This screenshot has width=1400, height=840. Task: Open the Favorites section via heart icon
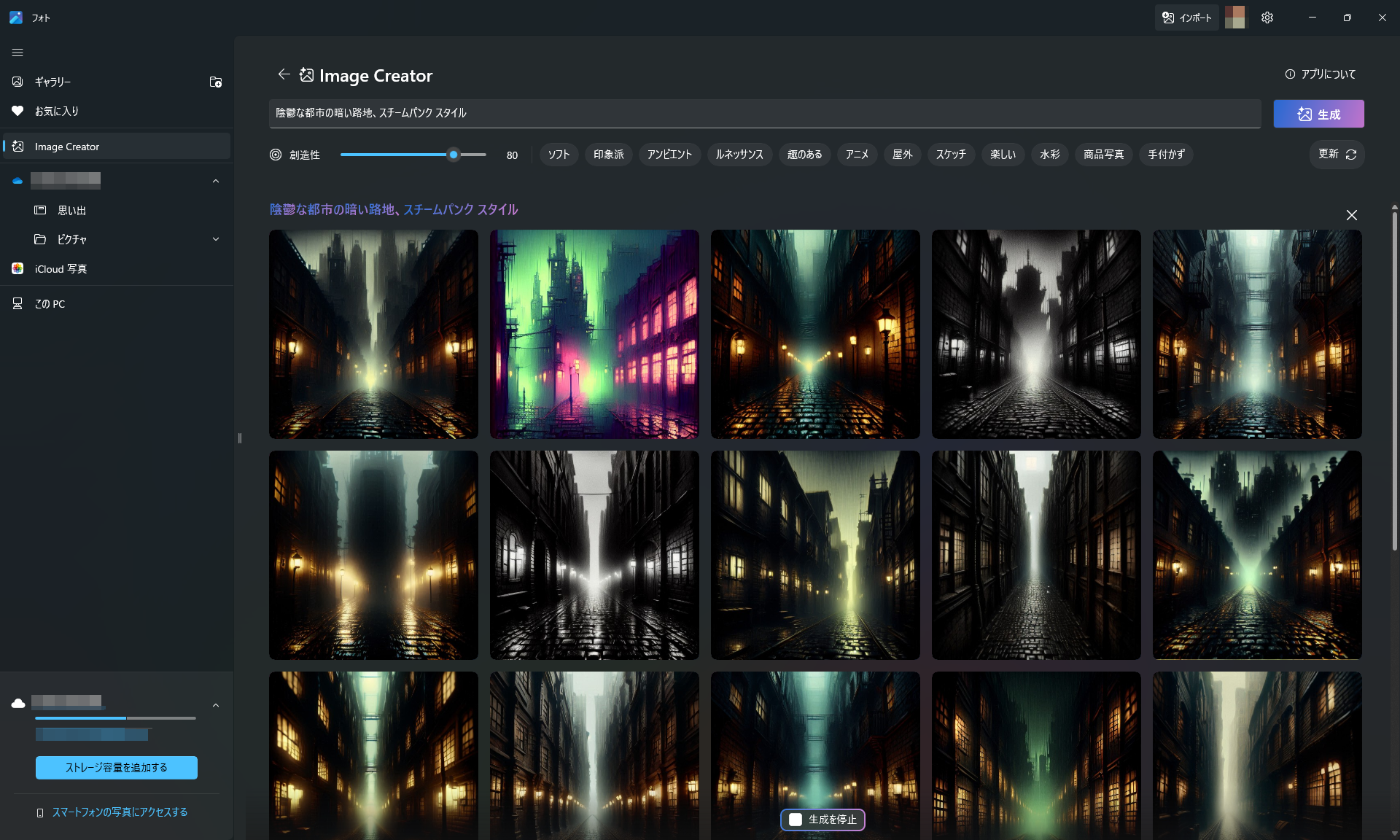pyautogui.click(x=17, y=111)
